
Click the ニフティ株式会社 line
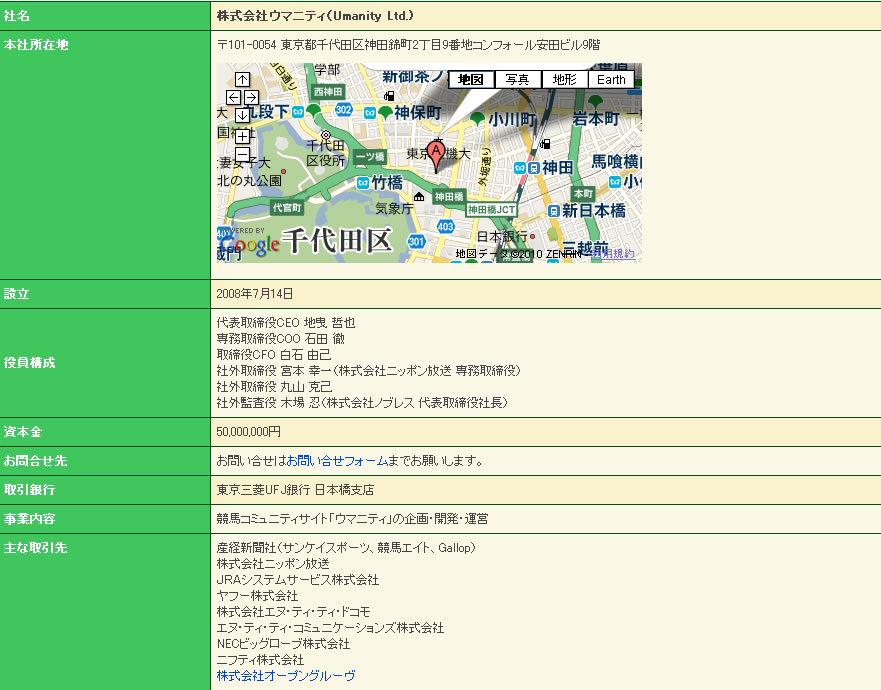(260, 660)
